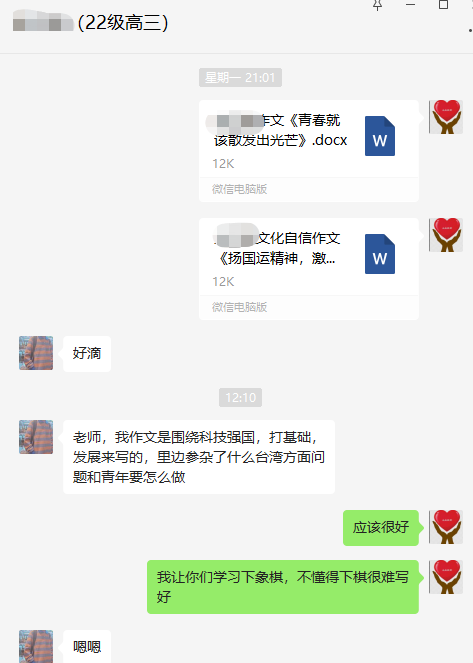Pin the chat window on top
Screen dimensions: 473x663
click(377, 5)
